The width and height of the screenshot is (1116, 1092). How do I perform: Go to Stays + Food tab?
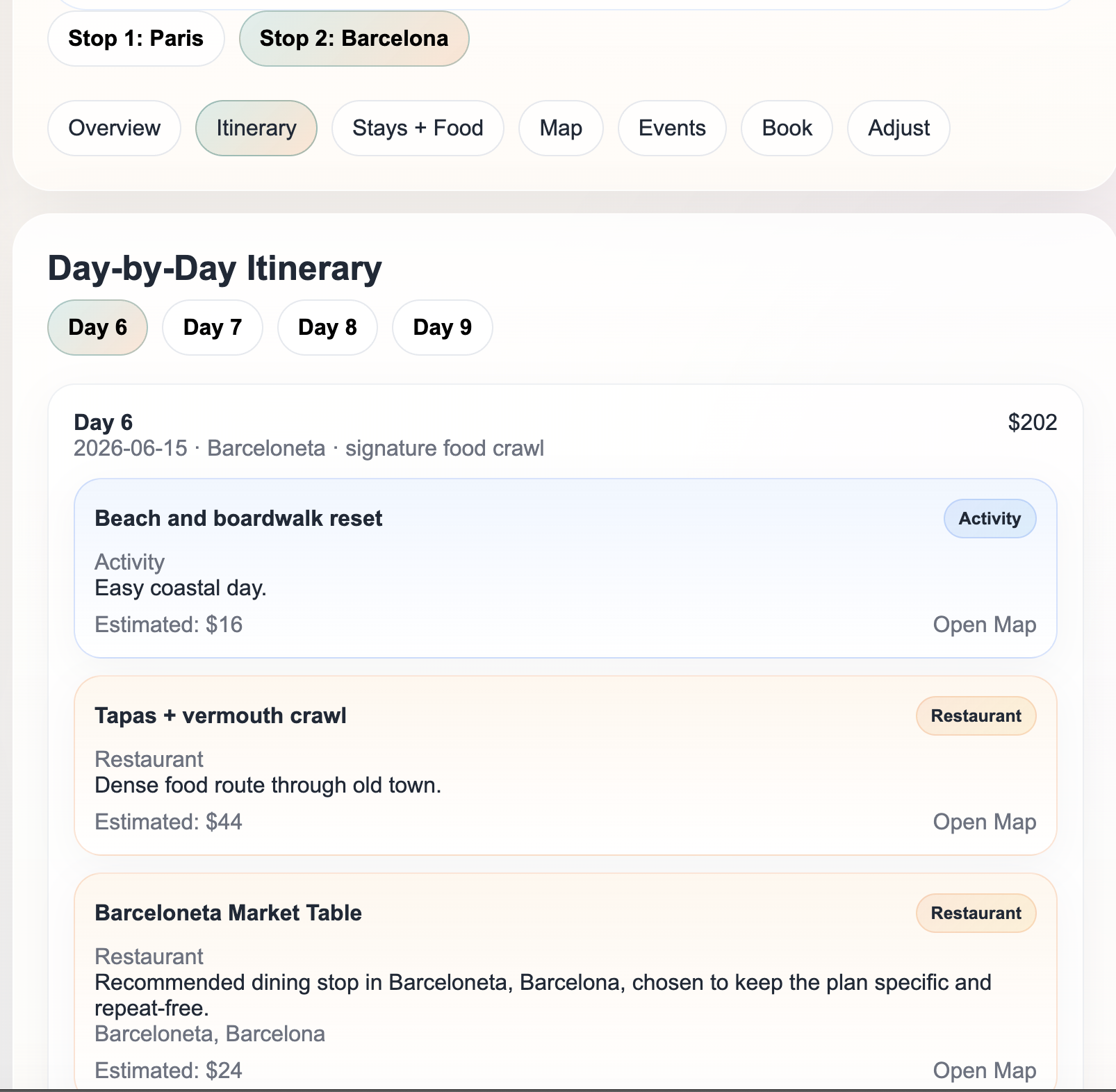[418, 128]
